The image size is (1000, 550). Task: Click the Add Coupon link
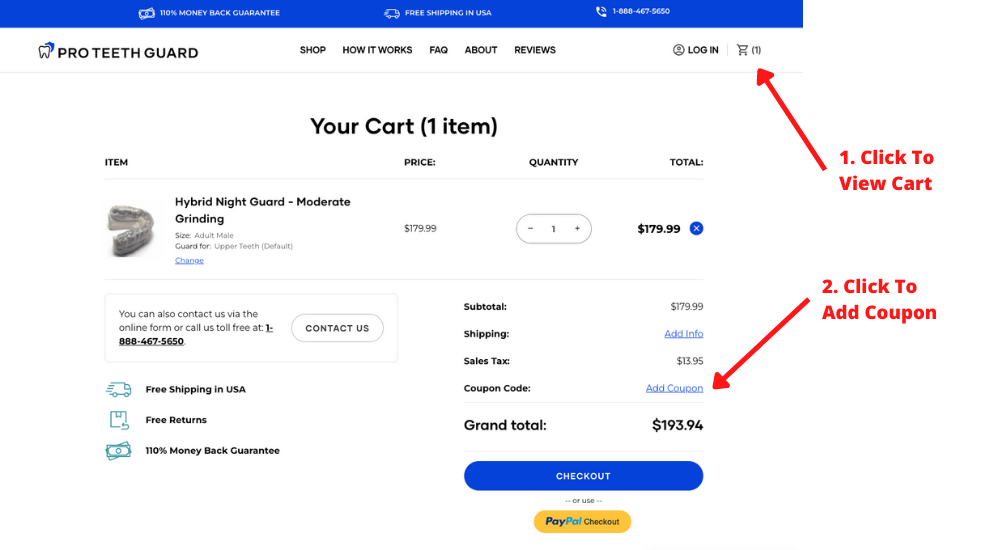pos(674,388)
